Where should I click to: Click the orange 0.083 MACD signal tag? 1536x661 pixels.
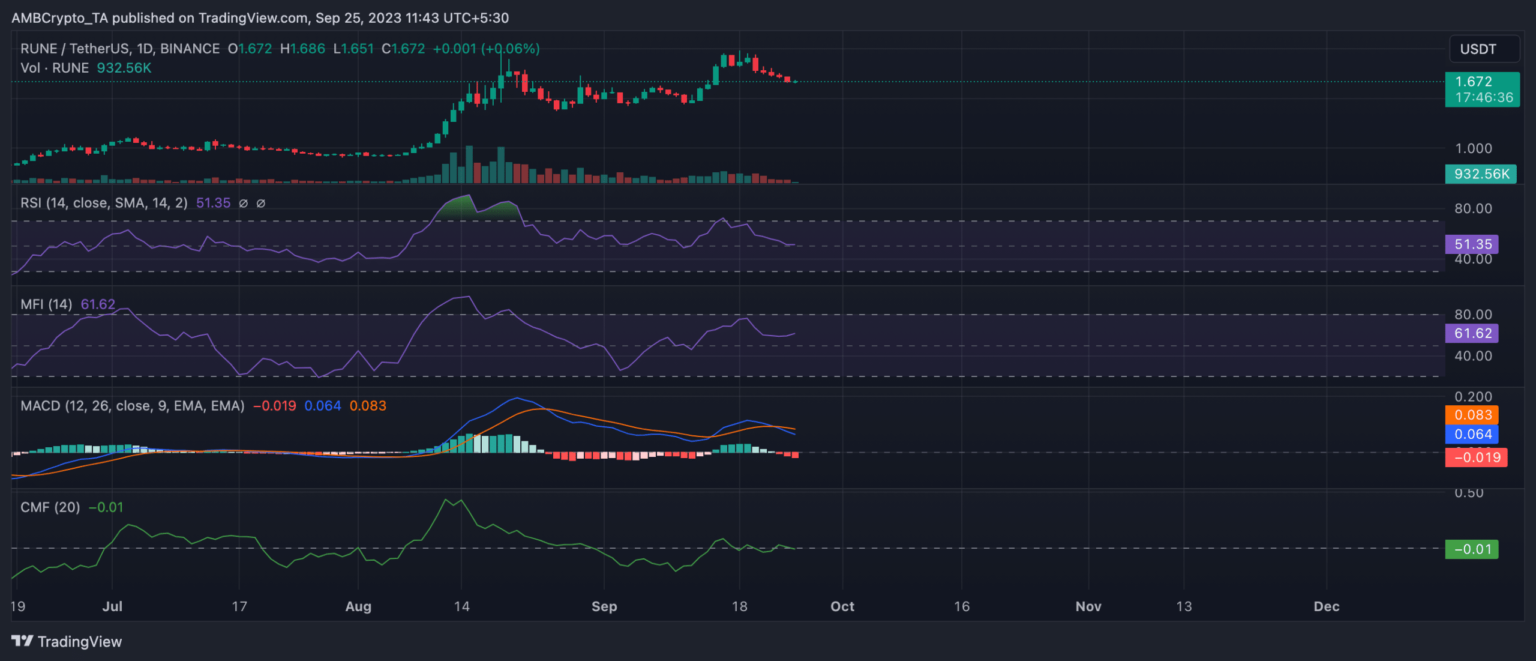(x=1471, y=414)
